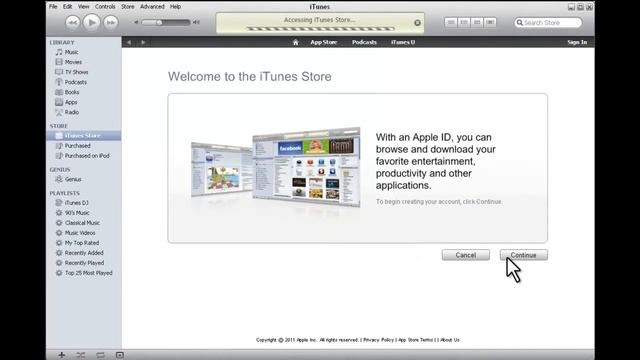
Task: Click the Previous track rewind button
Action: point(72,22)
